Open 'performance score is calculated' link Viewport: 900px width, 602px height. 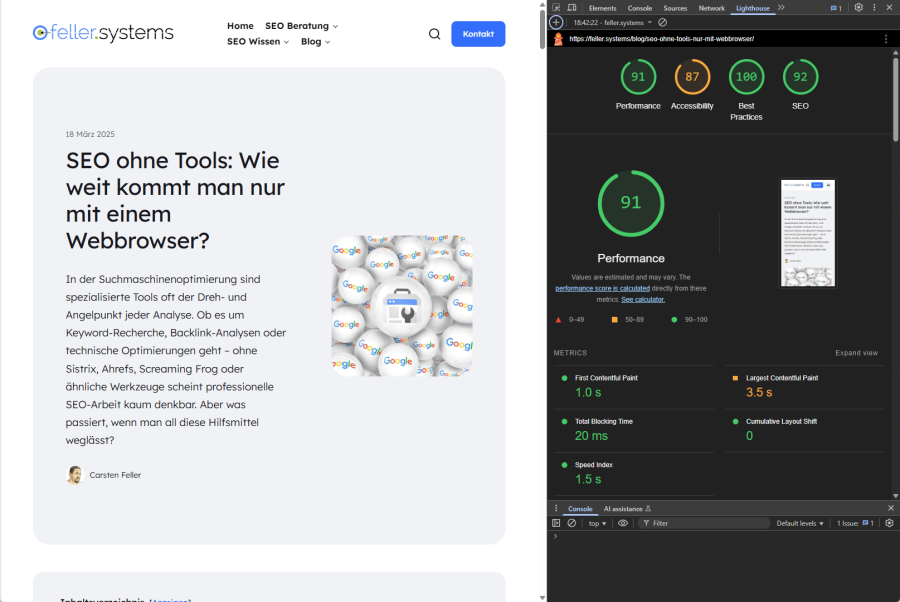[602, 289]
